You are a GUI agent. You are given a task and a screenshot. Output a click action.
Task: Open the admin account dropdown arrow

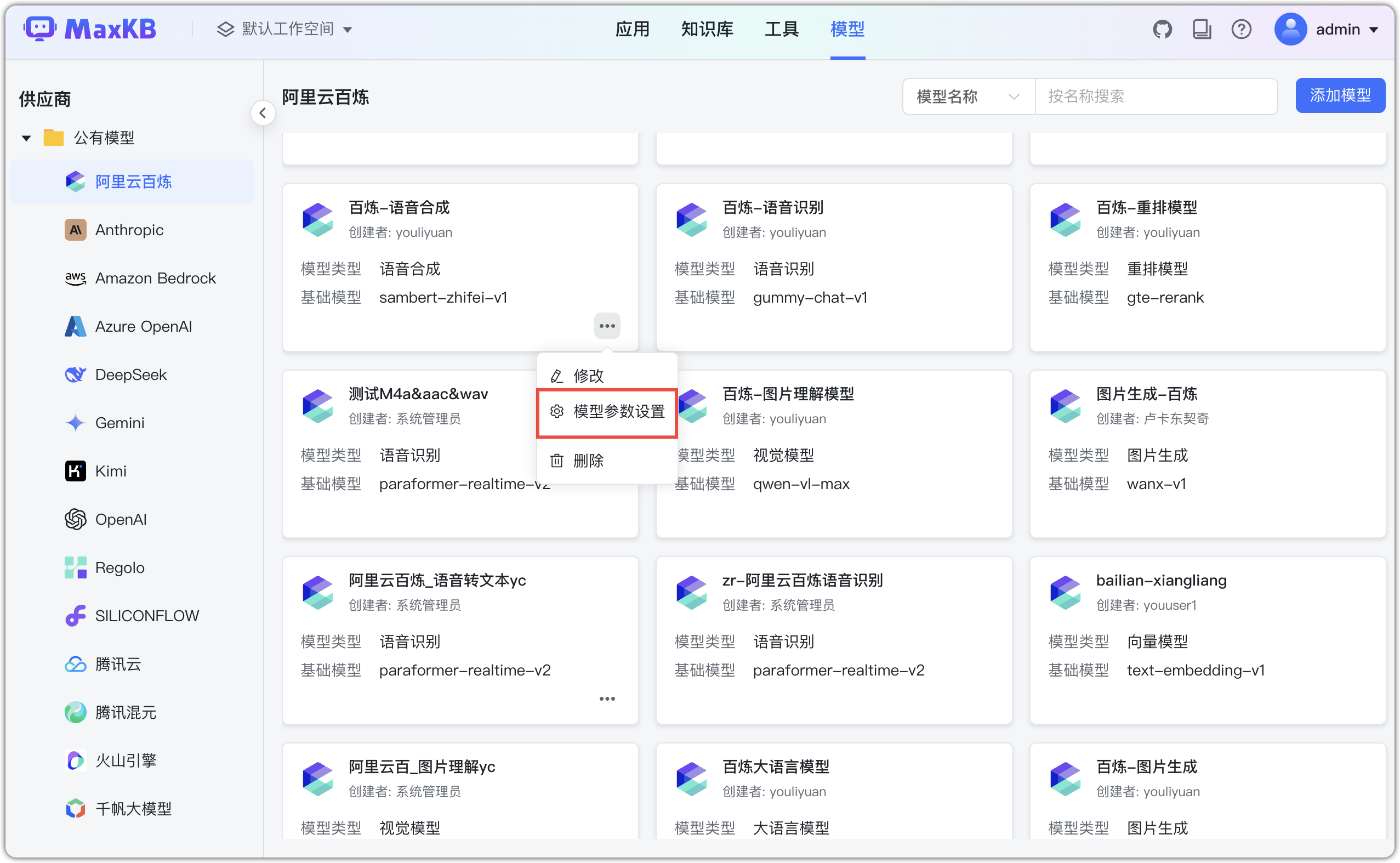(1373, 30)
